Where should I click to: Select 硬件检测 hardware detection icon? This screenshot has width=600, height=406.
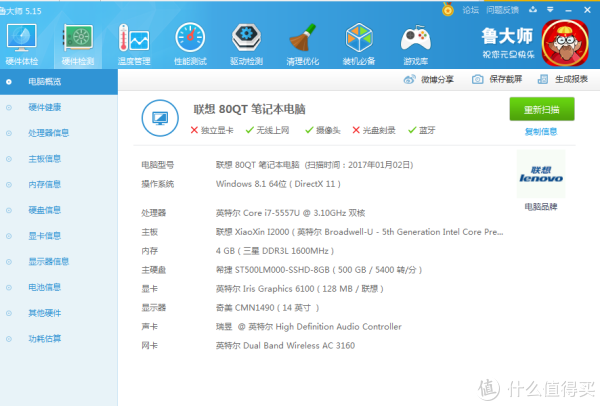point(78,38)
